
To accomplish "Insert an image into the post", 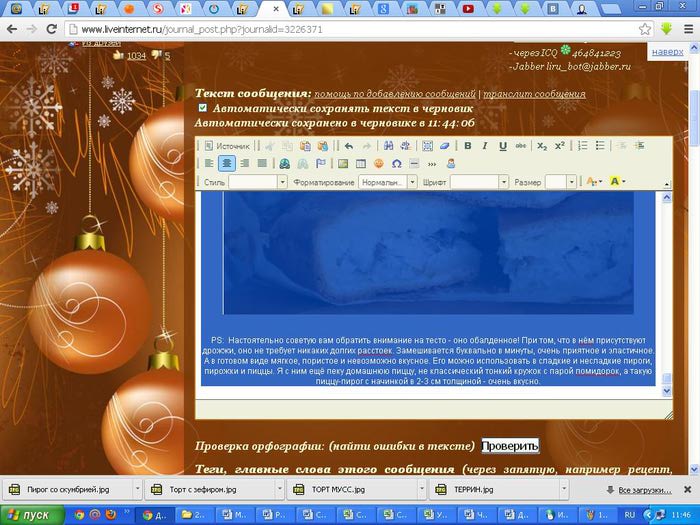I will pyautogui.click(x=343, y=164).
